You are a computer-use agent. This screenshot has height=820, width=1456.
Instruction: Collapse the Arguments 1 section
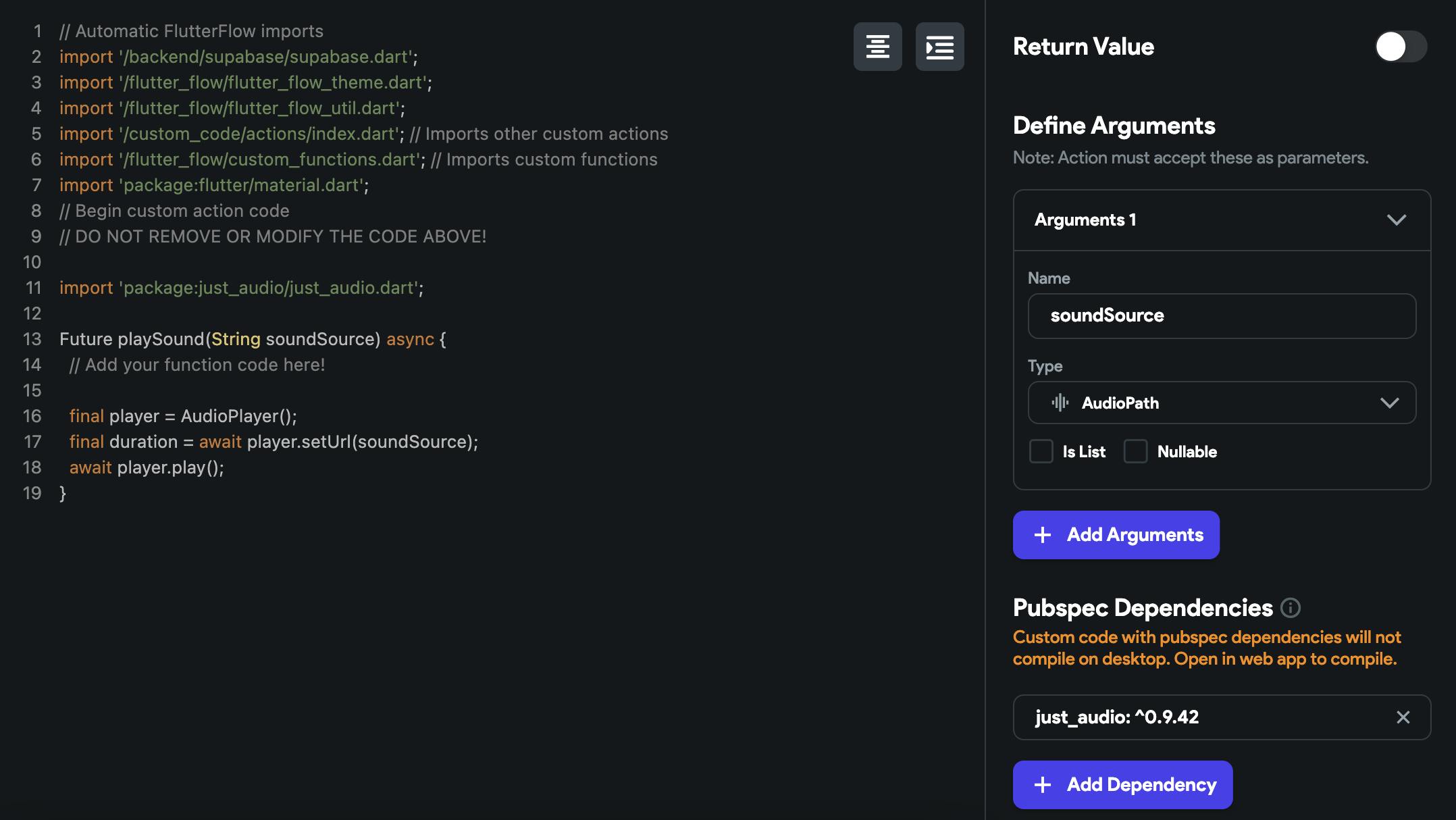[1396, 220]
